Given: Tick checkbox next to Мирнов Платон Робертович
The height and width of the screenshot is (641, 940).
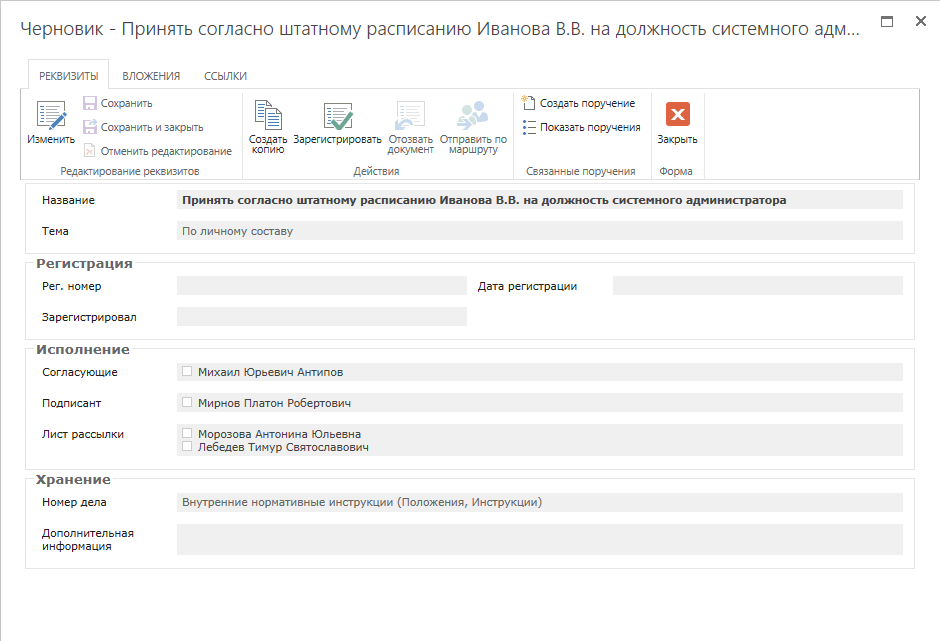Looking at the screenshot, I should tap(187, 402).
